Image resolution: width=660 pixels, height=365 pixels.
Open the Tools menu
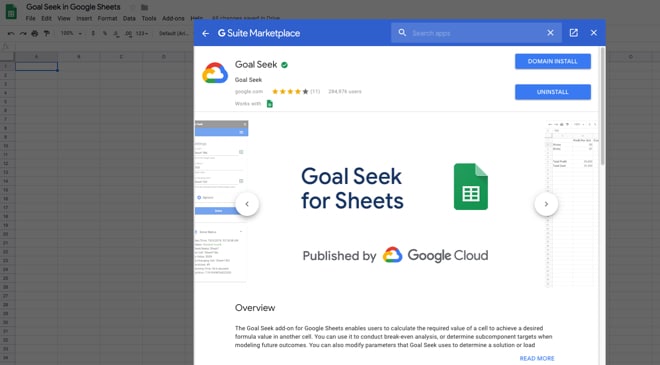pos(149,19)
